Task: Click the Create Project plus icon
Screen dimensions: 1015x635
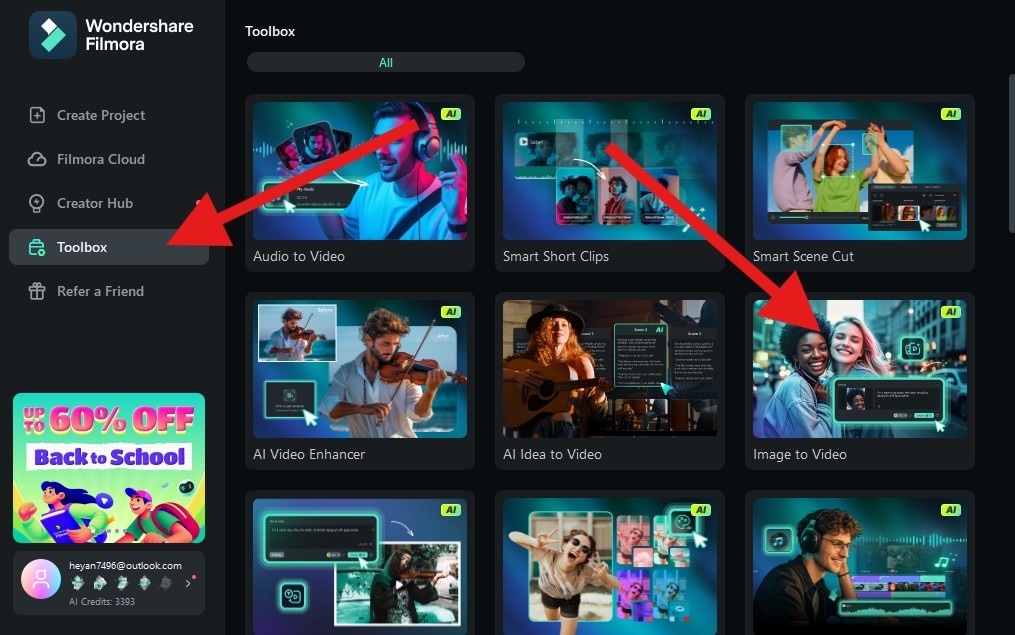Action: point(37,115)
